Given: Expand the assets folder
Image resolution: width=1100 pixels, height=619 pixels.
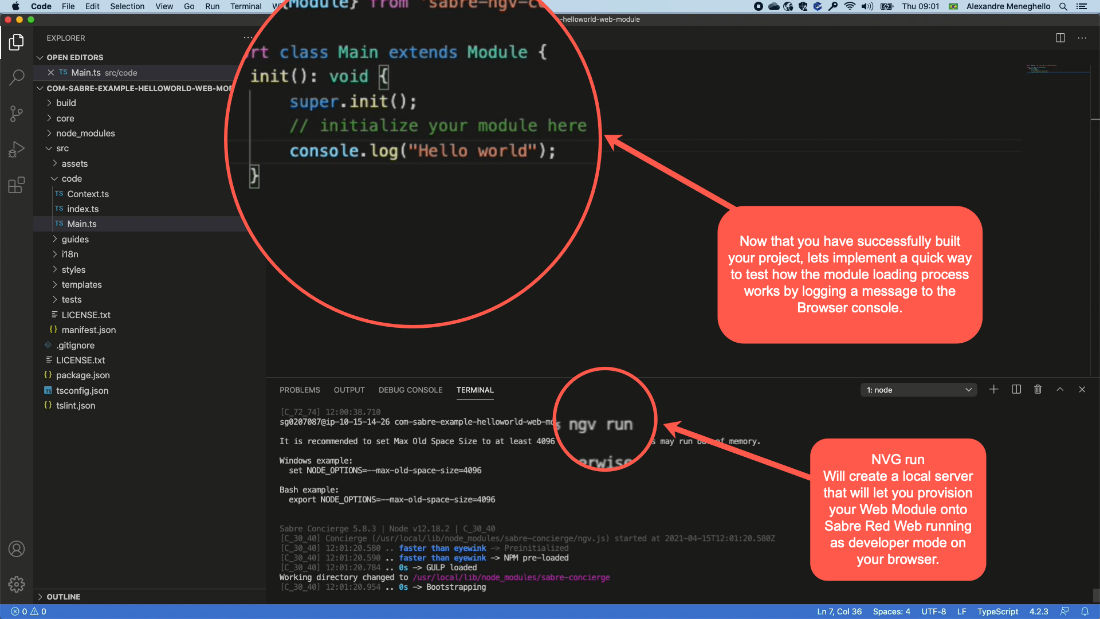Looking at the screenshot, I should (x=74, y=164).
